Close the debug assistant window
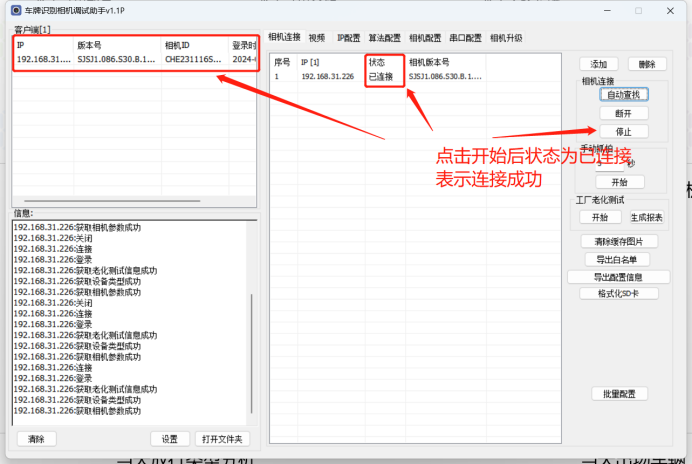 (x=670, y=11)
